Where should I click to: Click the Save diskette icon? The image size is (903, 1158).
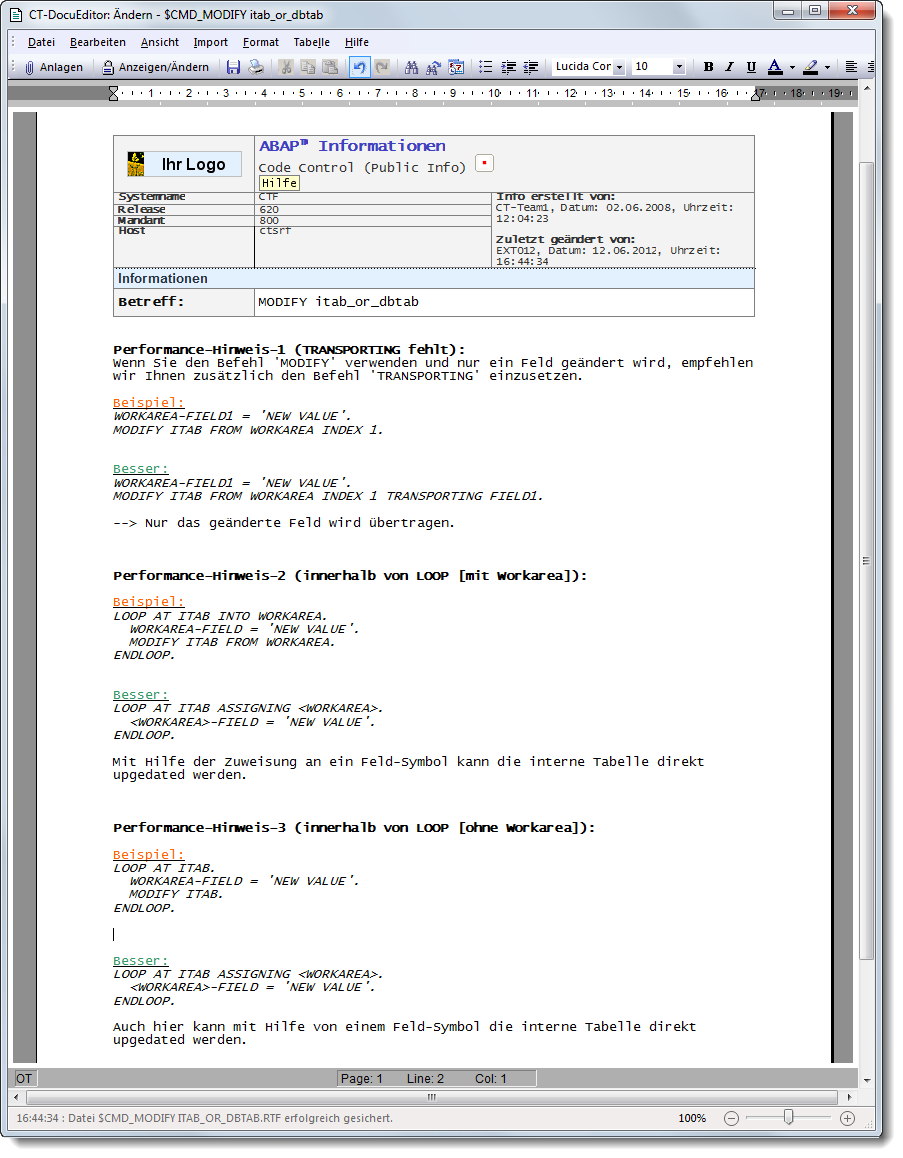[233, 67]
